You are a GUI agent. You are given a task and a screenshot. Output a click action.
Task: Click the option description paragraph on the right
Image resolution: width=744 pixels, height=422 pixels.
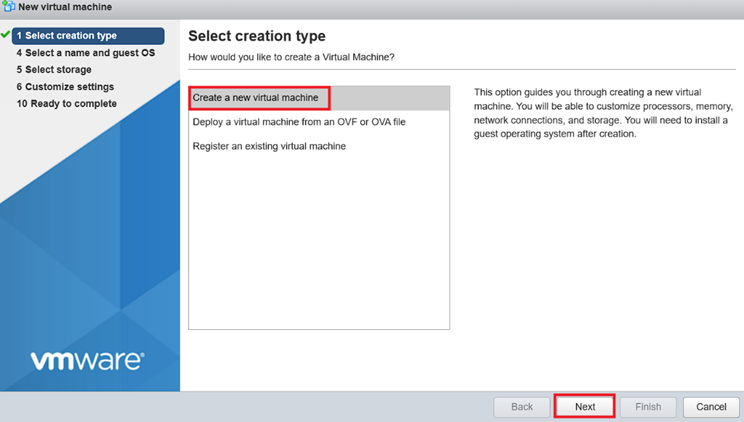pyautogui.click(x=603, y=112)
